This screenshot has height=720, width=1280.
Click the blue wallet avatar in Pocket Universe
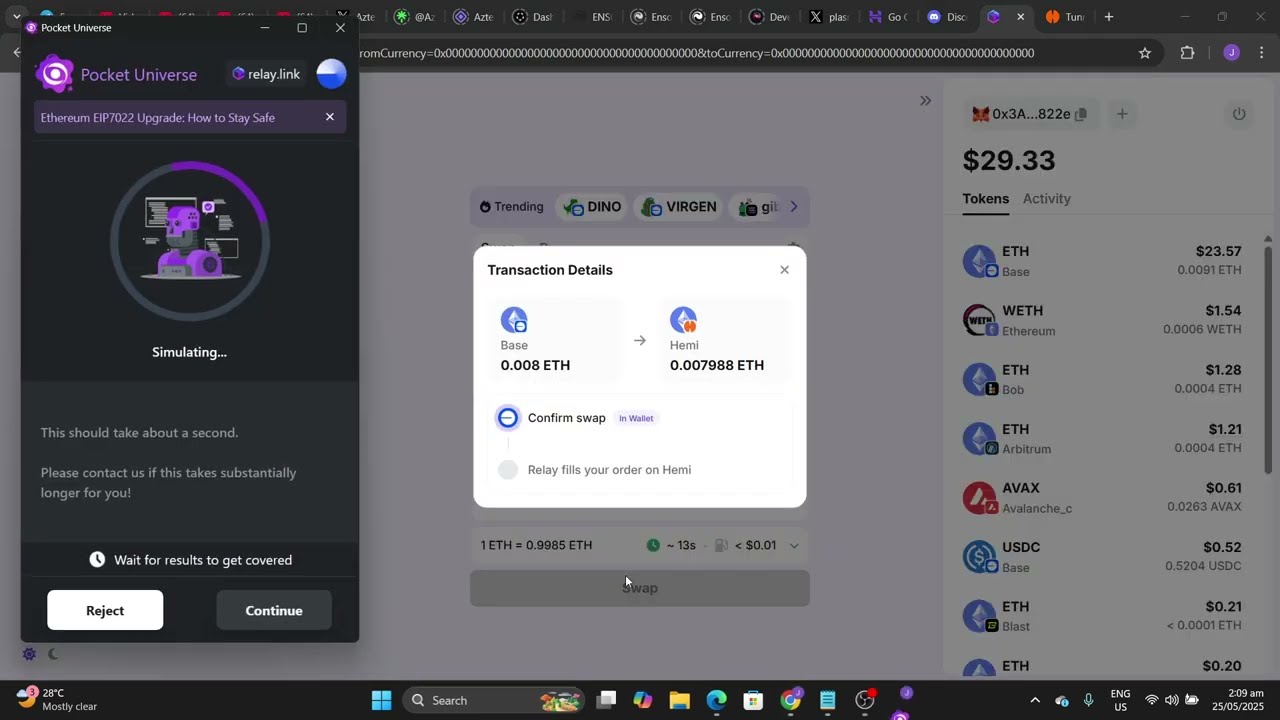point(331,74)
